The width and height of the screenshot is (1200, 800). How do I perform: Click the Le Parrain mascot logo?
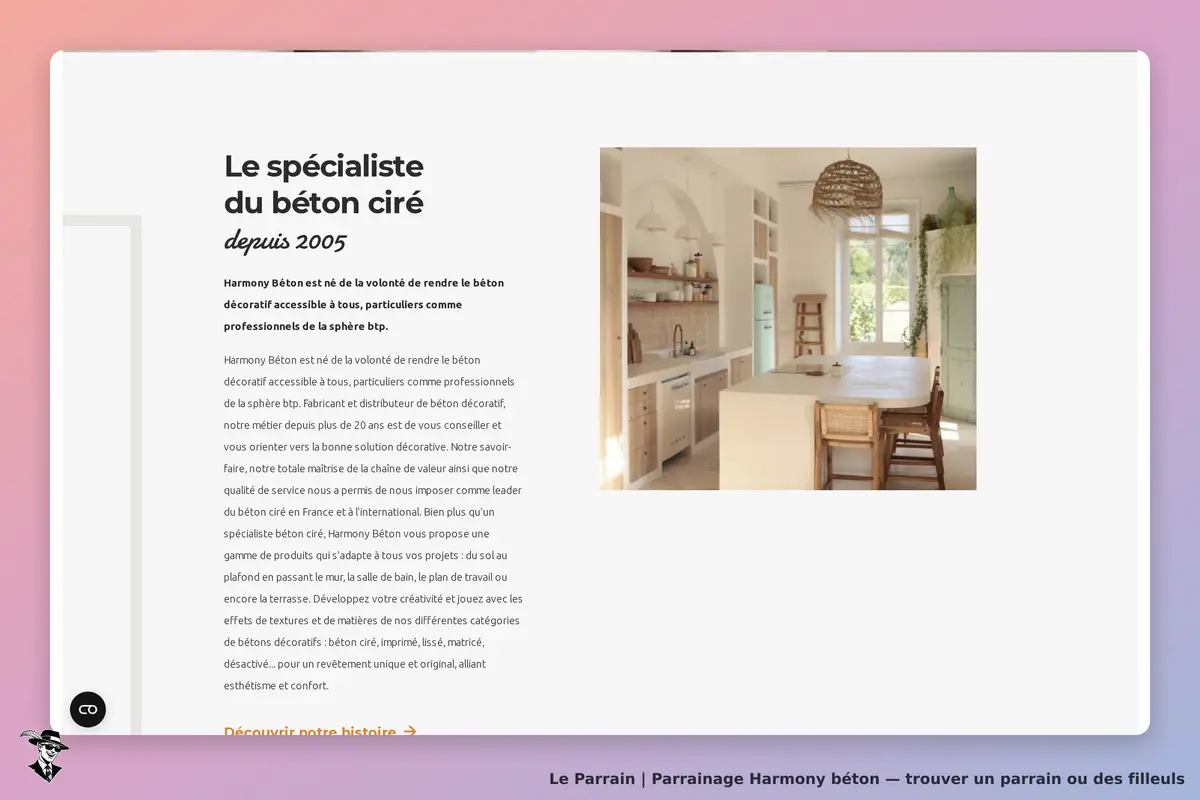(44, 755)
